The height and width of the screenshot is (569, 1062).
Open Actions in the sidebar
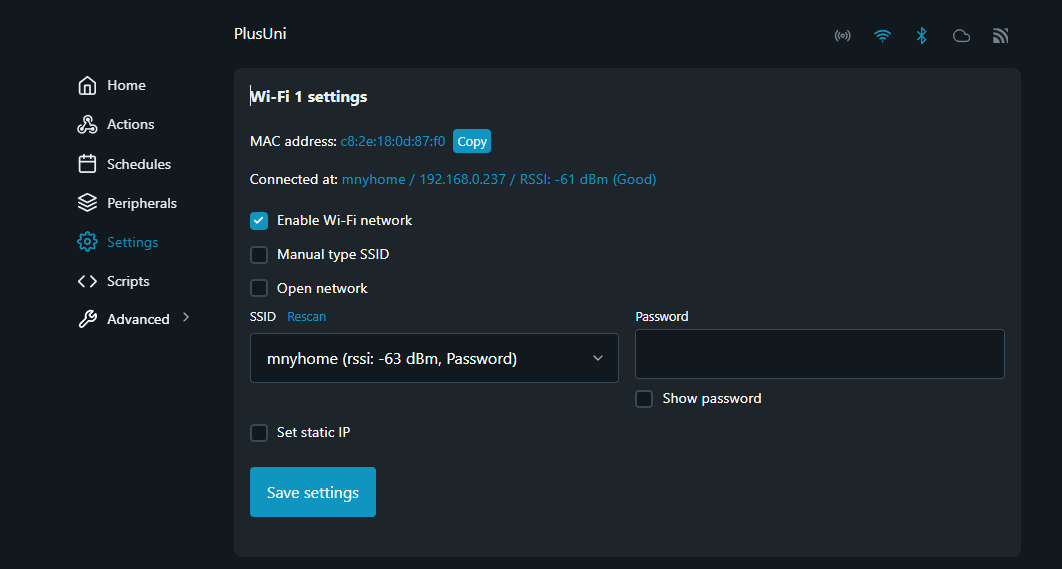click(x=130, y=125)
